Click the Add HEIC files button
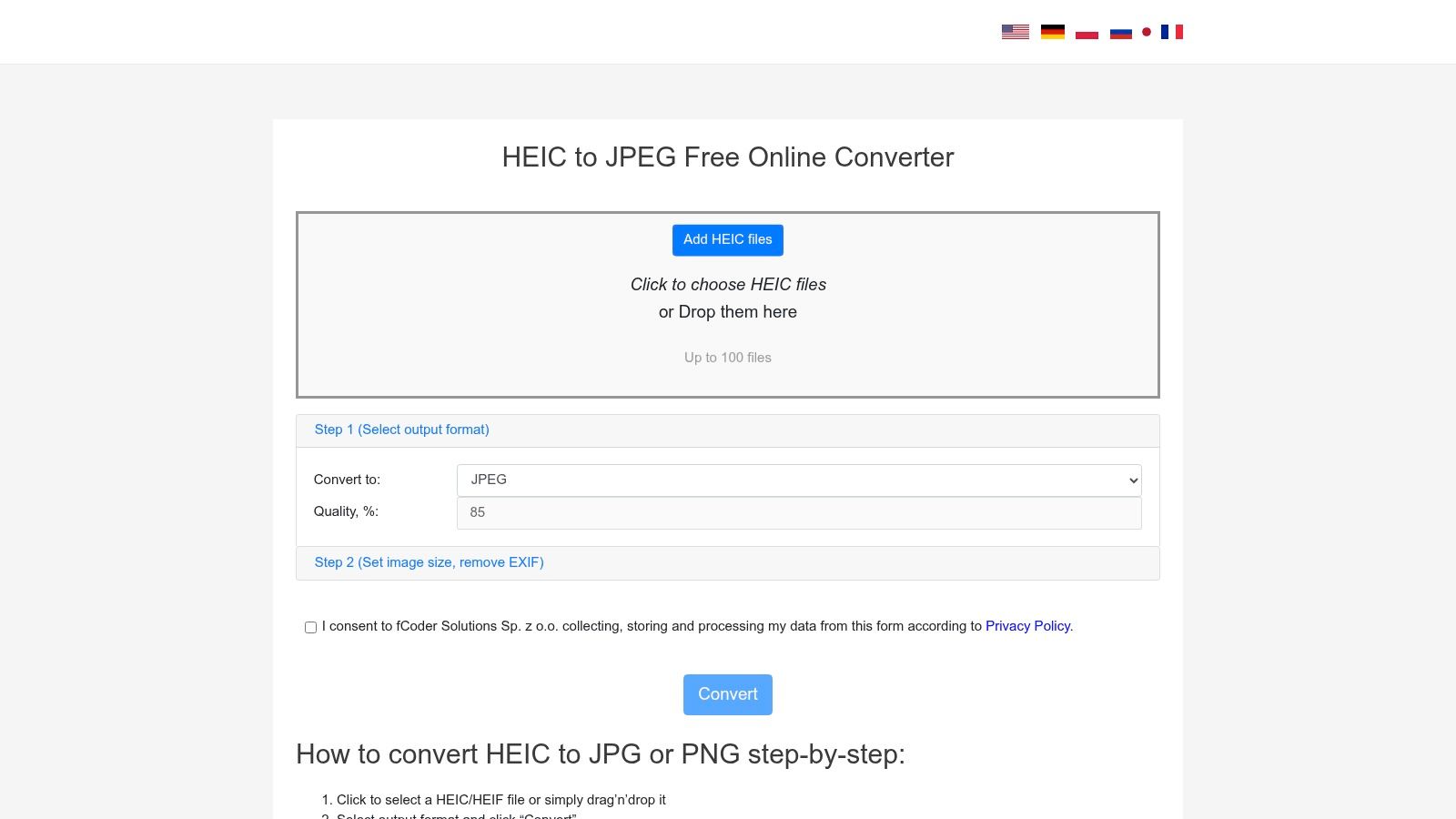 click(x=728, y=240)
